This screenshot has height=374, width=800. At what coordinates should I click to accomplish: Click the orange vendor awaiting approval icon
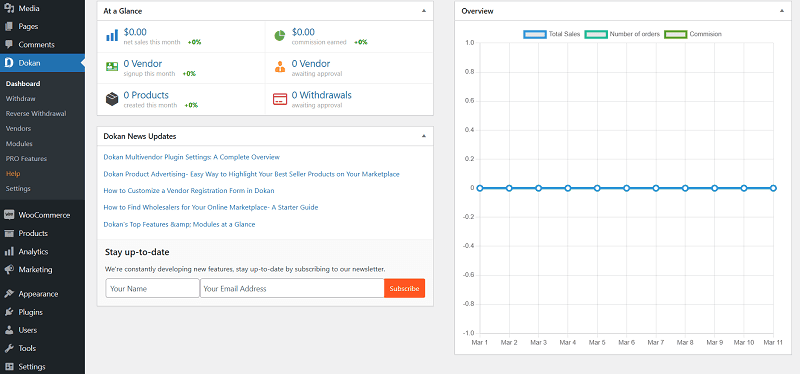tap(280, 67)
